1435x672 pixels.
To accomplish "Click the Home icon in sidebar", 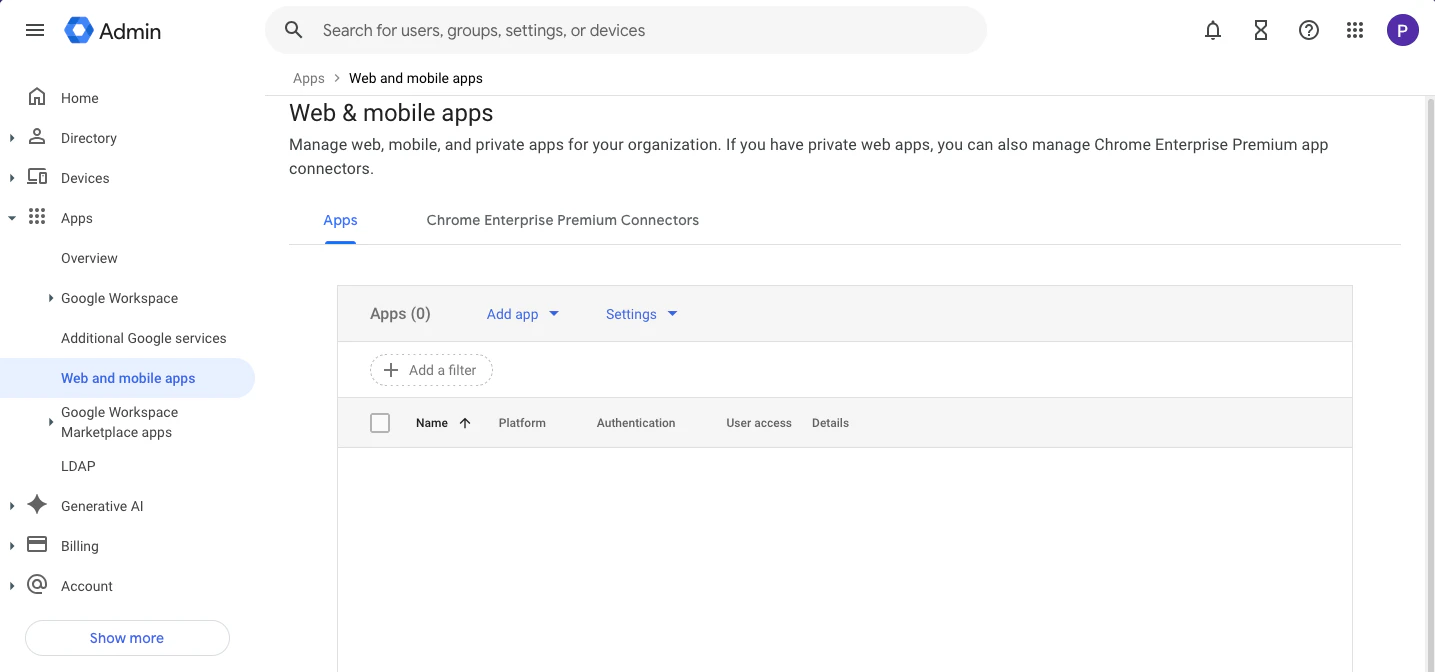I will (36, 97).
